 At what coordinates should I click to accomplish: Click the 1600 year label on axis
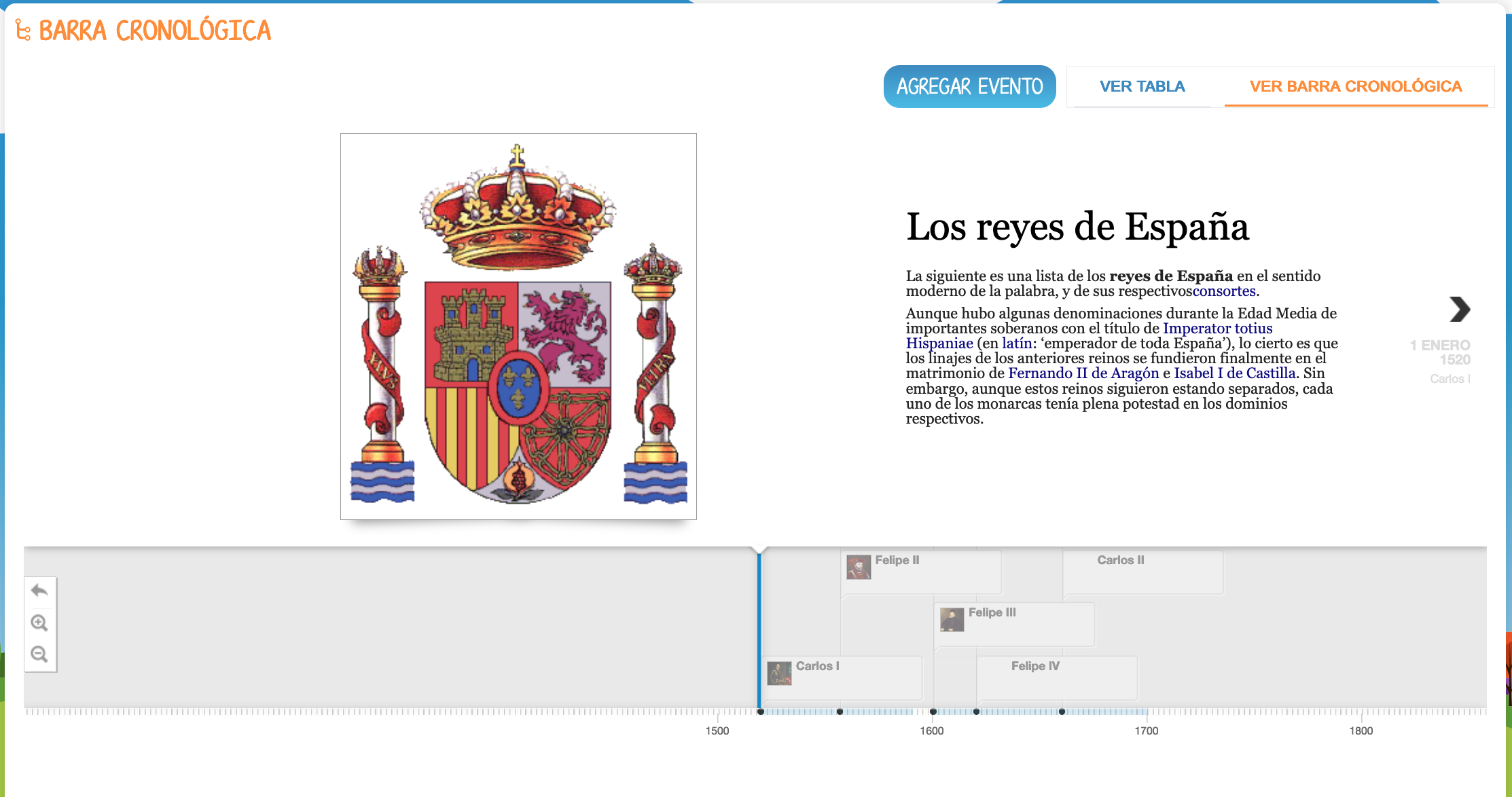click(x=932, y=731)
